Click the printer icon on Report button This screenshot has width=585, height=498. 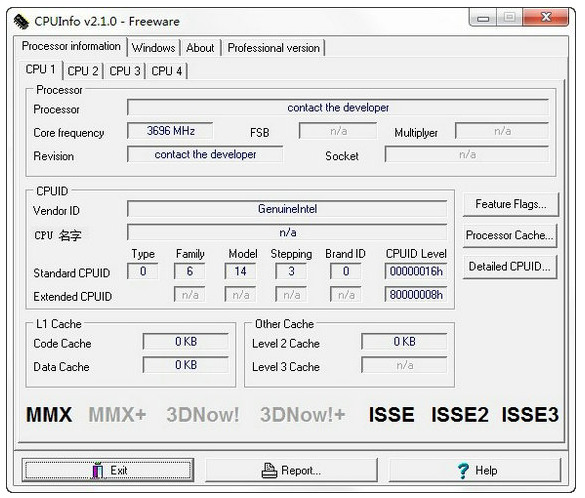[269, 470]
